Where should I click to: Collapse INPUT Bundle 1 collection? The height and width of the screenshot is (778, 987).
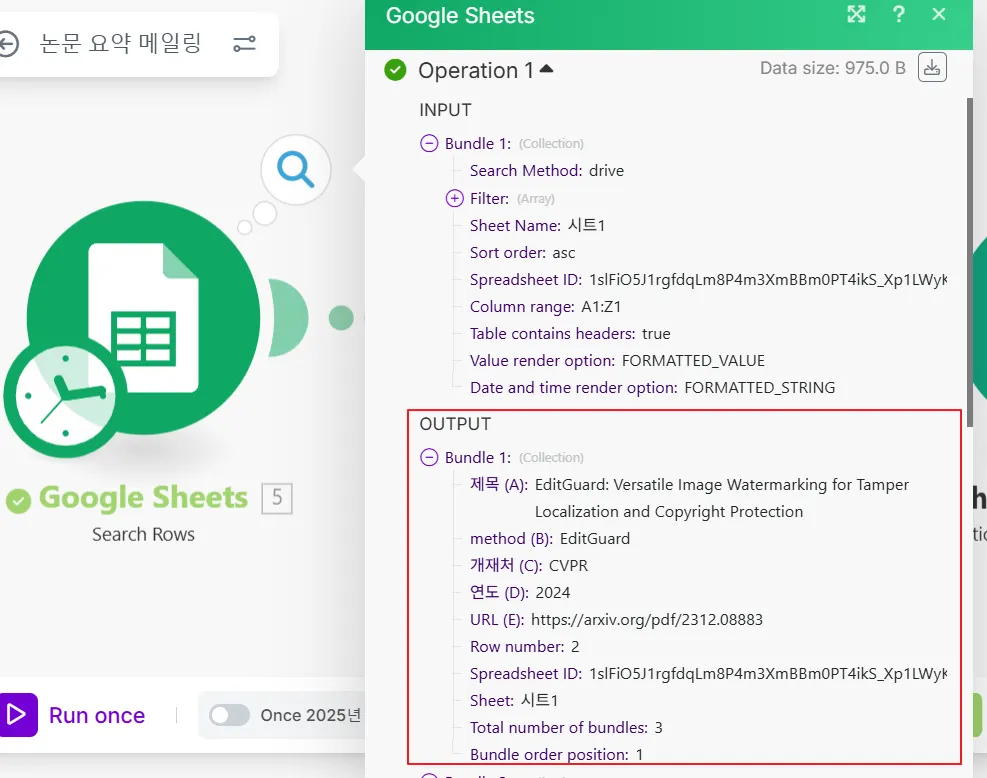click(x=429, y=144)
